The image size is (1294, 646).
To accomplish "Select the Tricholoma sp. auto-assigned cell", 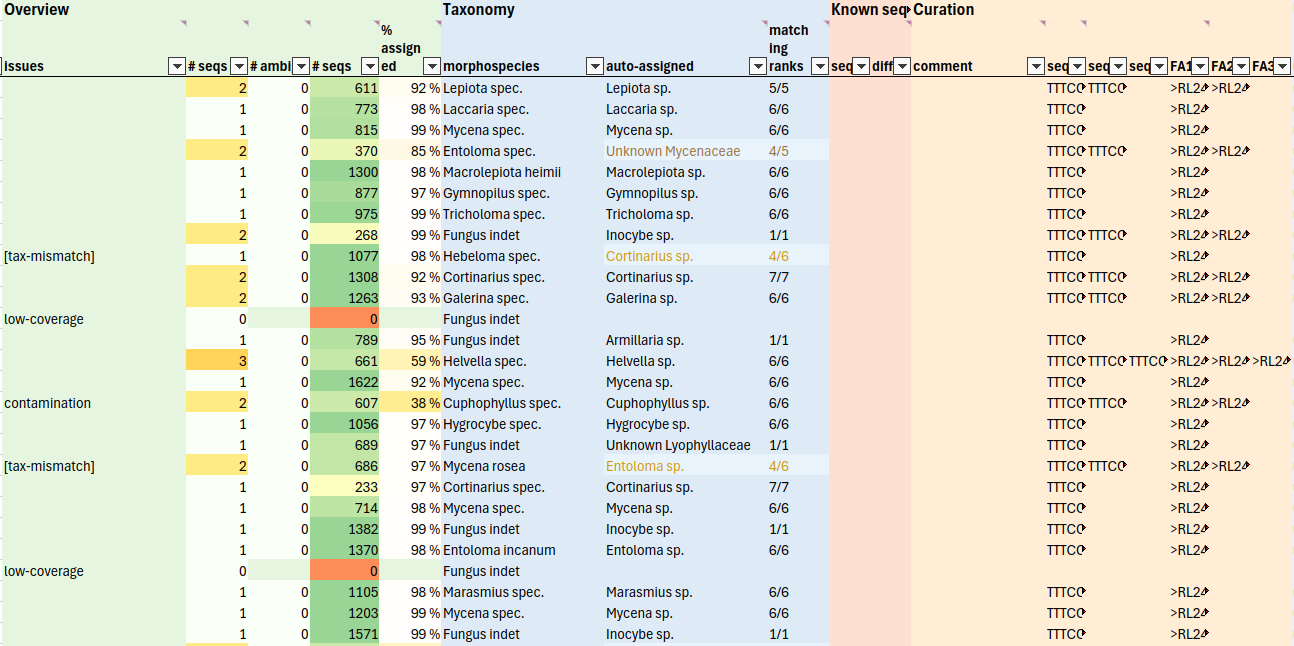I will 686,214.
